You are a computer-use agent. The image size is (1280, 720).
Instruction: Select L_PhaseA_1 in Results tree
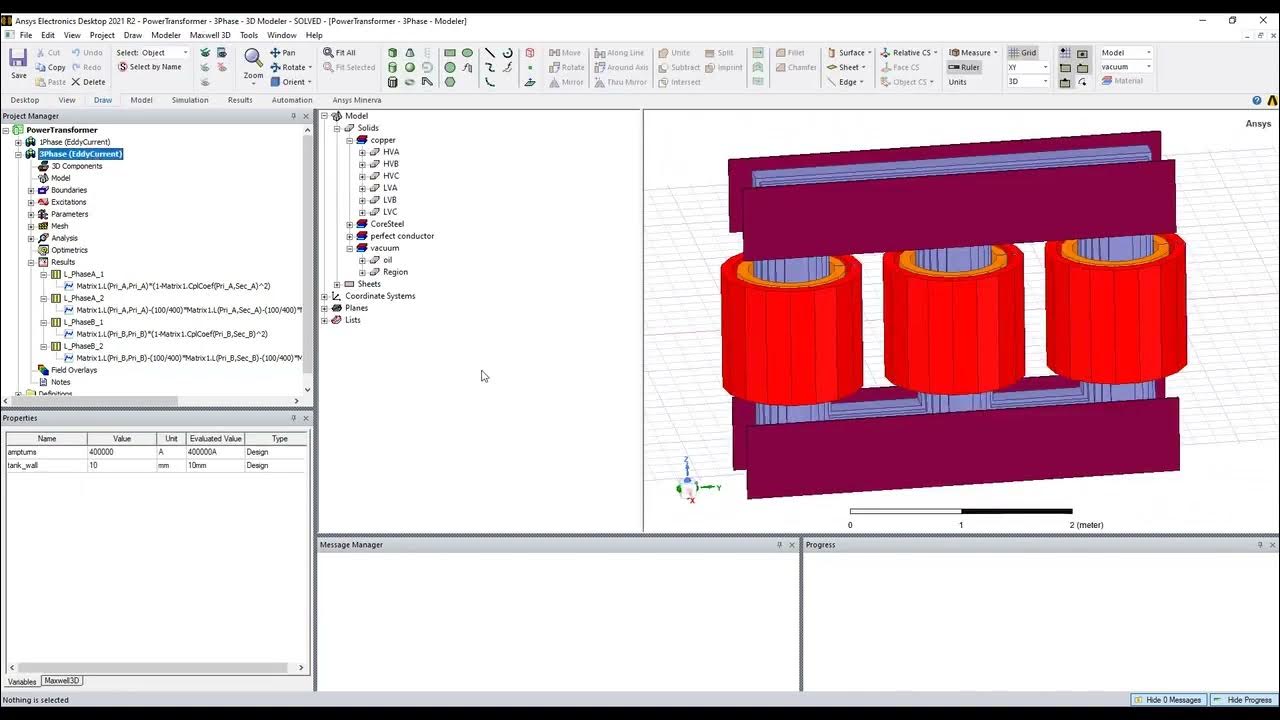pyautogui.click(x=83, y=274)
